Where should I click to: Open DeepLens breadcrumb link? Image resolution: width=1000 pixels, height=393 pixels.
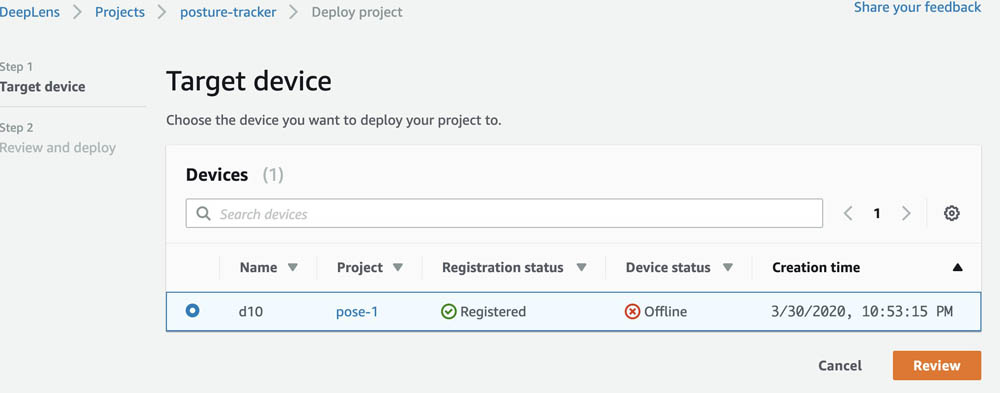click(30, 12)
